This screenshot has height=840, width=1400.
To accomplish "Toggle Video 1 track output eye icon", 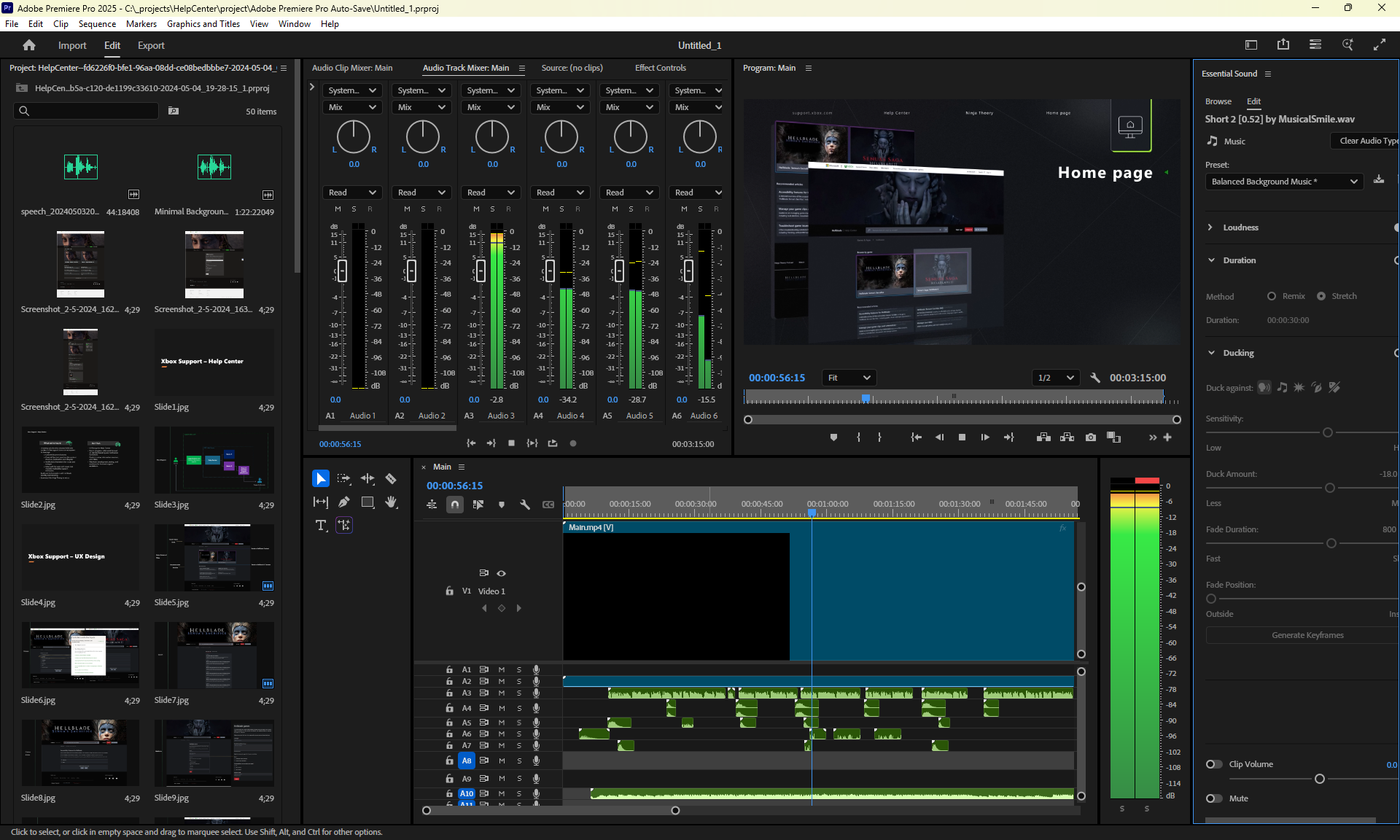I will pyautogui.click(x=501, y=573).
